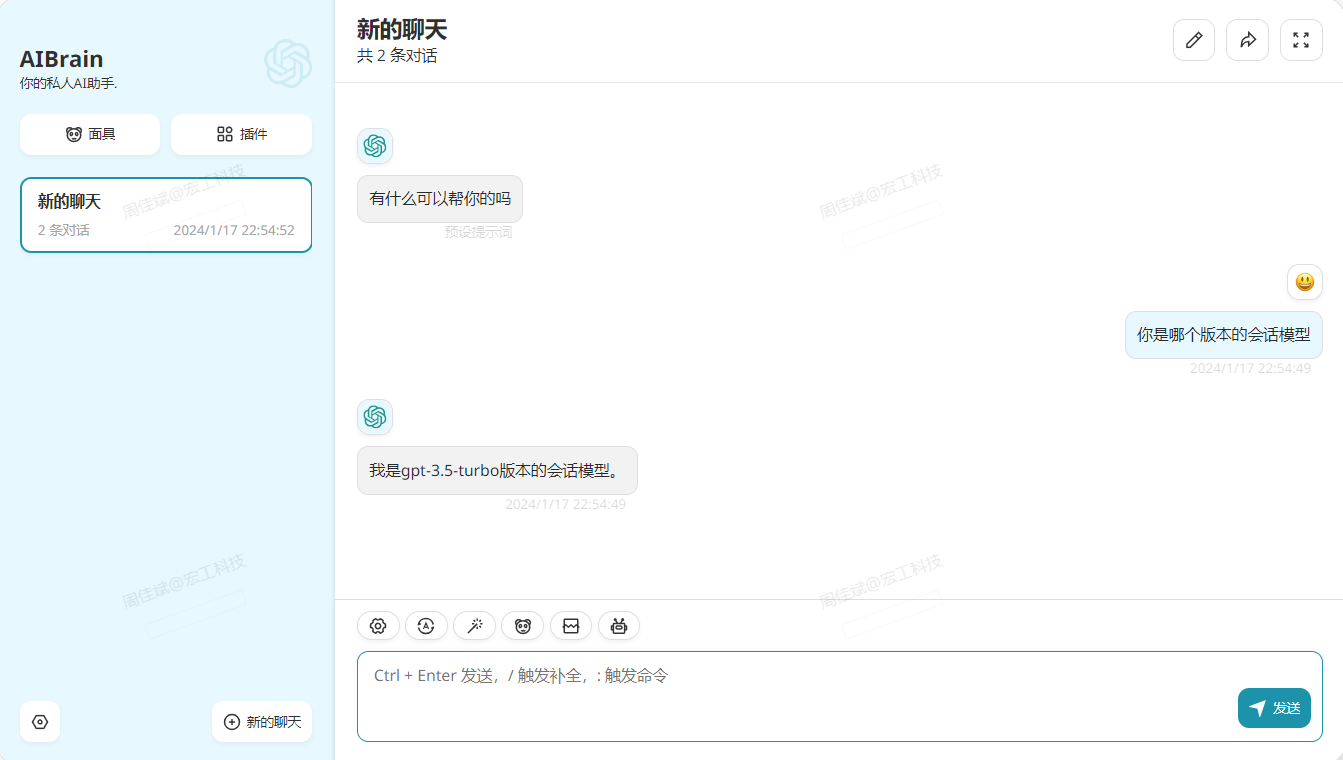Click the 2 条对话 count in chat card
The image size is (1343, 760).
64,230
